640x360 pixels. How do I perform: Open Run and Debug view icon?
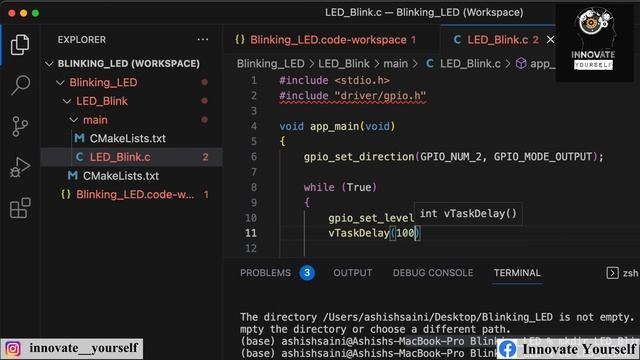(20, 167)
